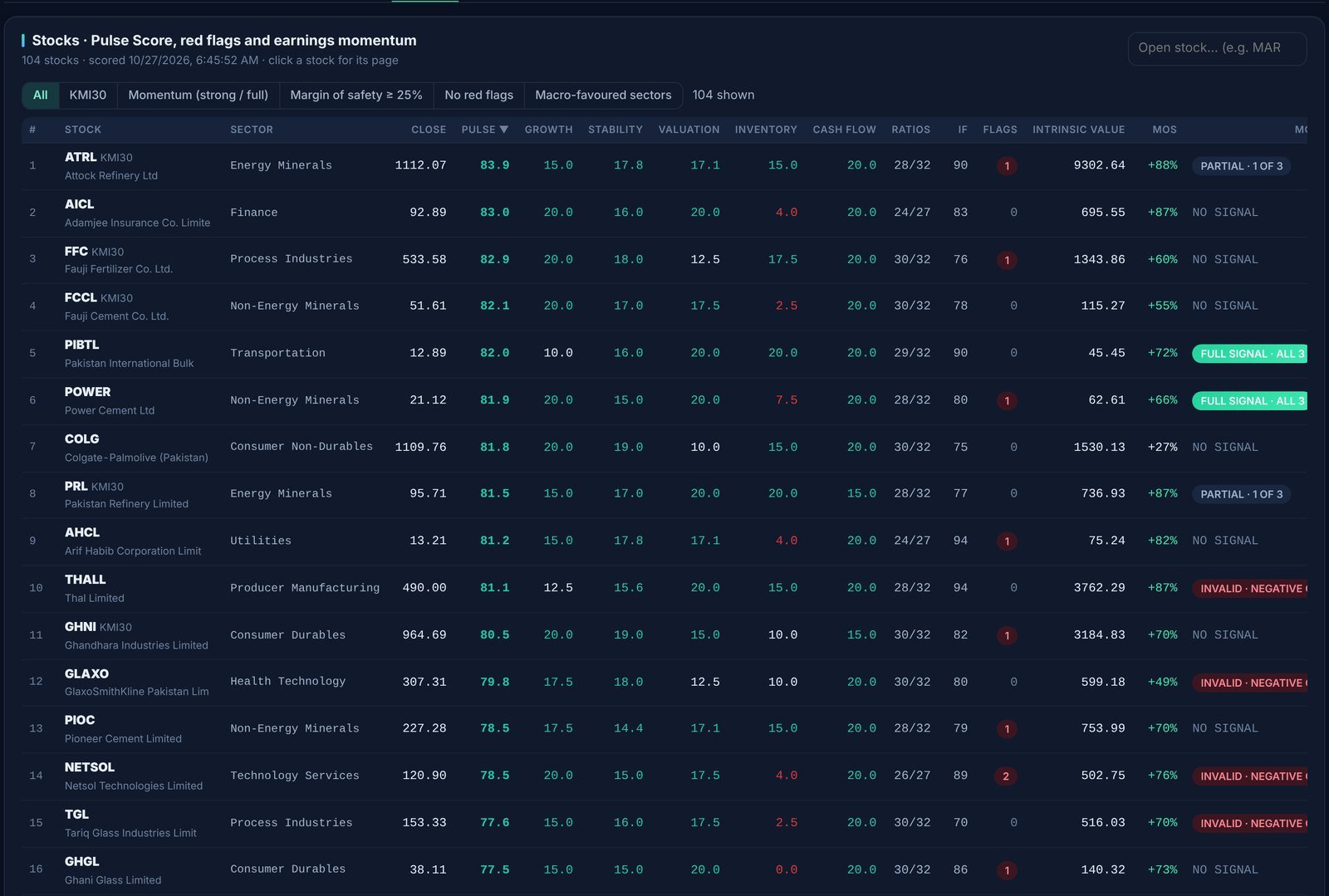Image resolution: width=1329 pixels, height=896 pixels.
Task: Click the red flag badge for FFC
Action: pos(1007,260)
